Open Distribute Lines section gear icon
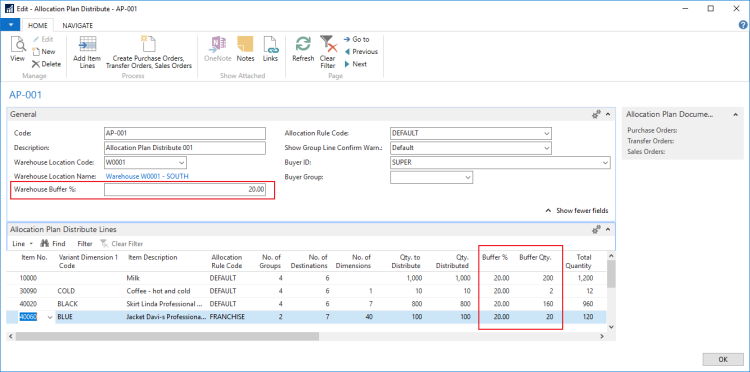 (x=596, y=230)
